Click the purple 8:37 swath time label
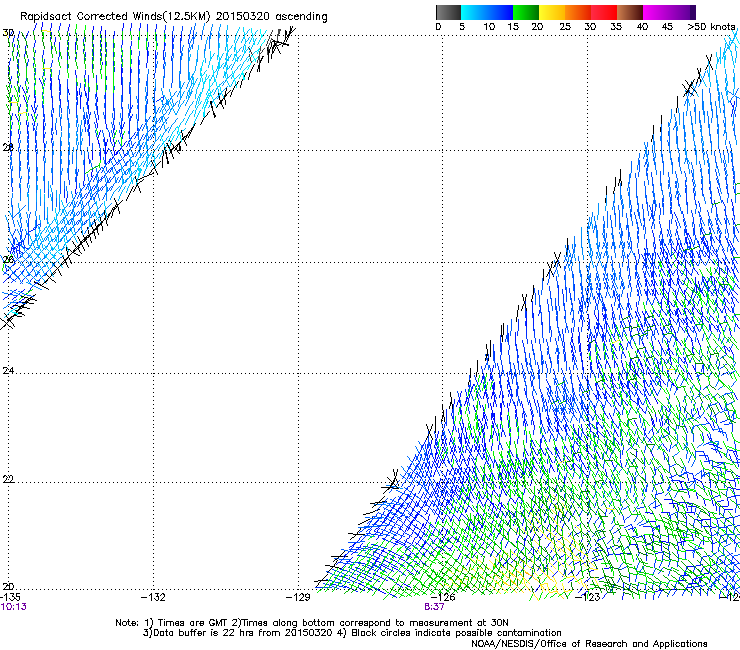740x650 pixels. 434,607
